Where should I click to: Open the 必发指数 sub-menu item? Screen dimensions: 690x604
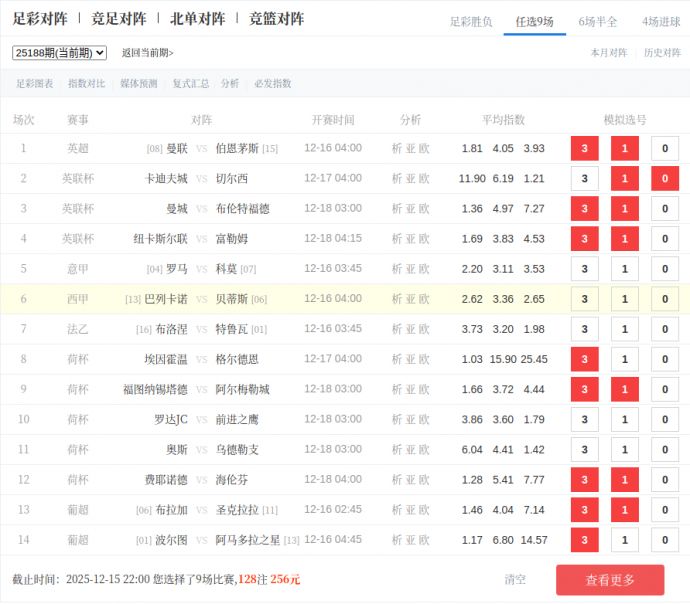[273, 84]
